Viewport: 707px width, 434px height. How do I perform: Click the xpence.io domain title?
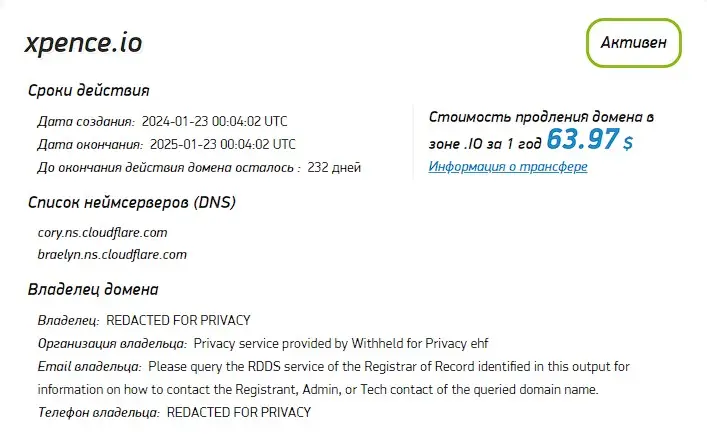point(84,43)
